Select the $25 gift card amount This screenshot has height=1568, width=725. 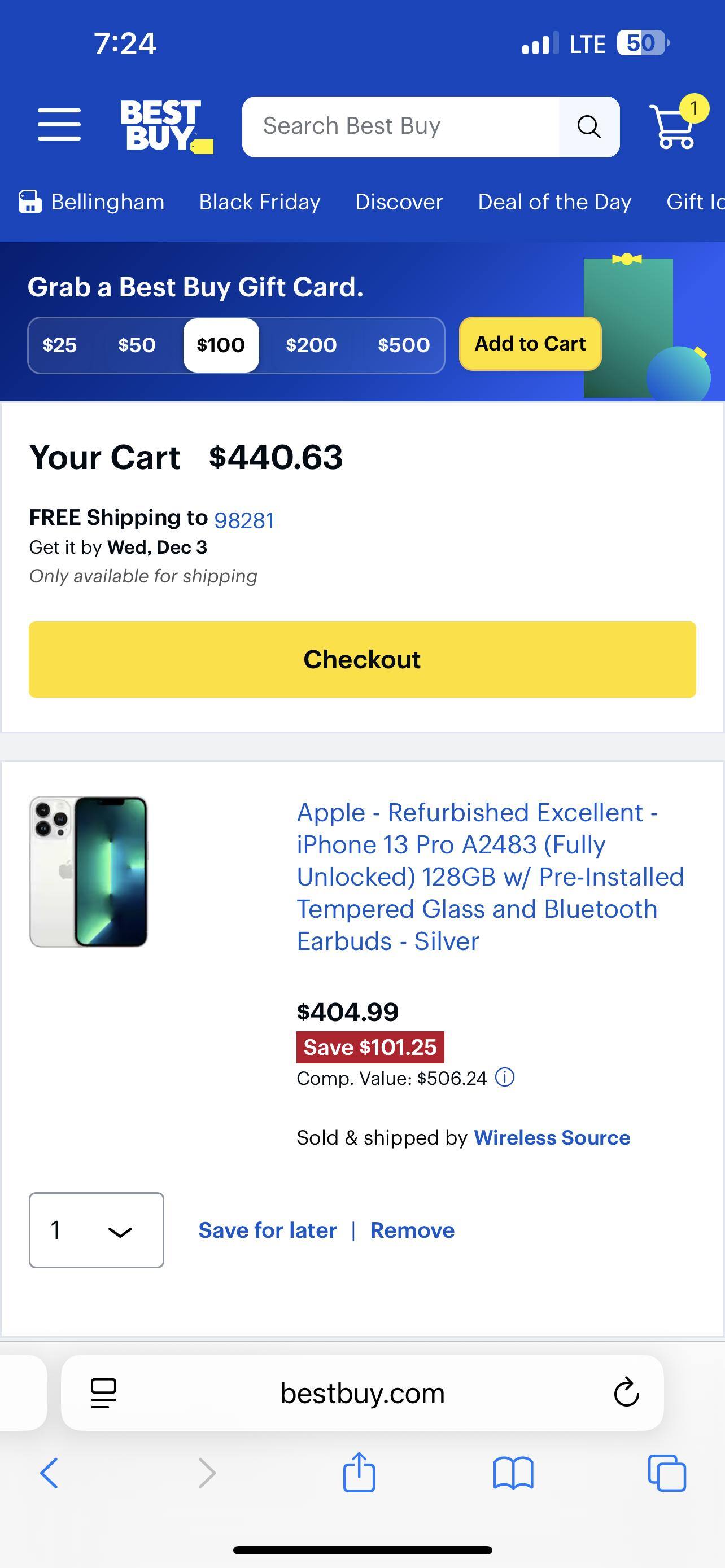click(58, 344)
